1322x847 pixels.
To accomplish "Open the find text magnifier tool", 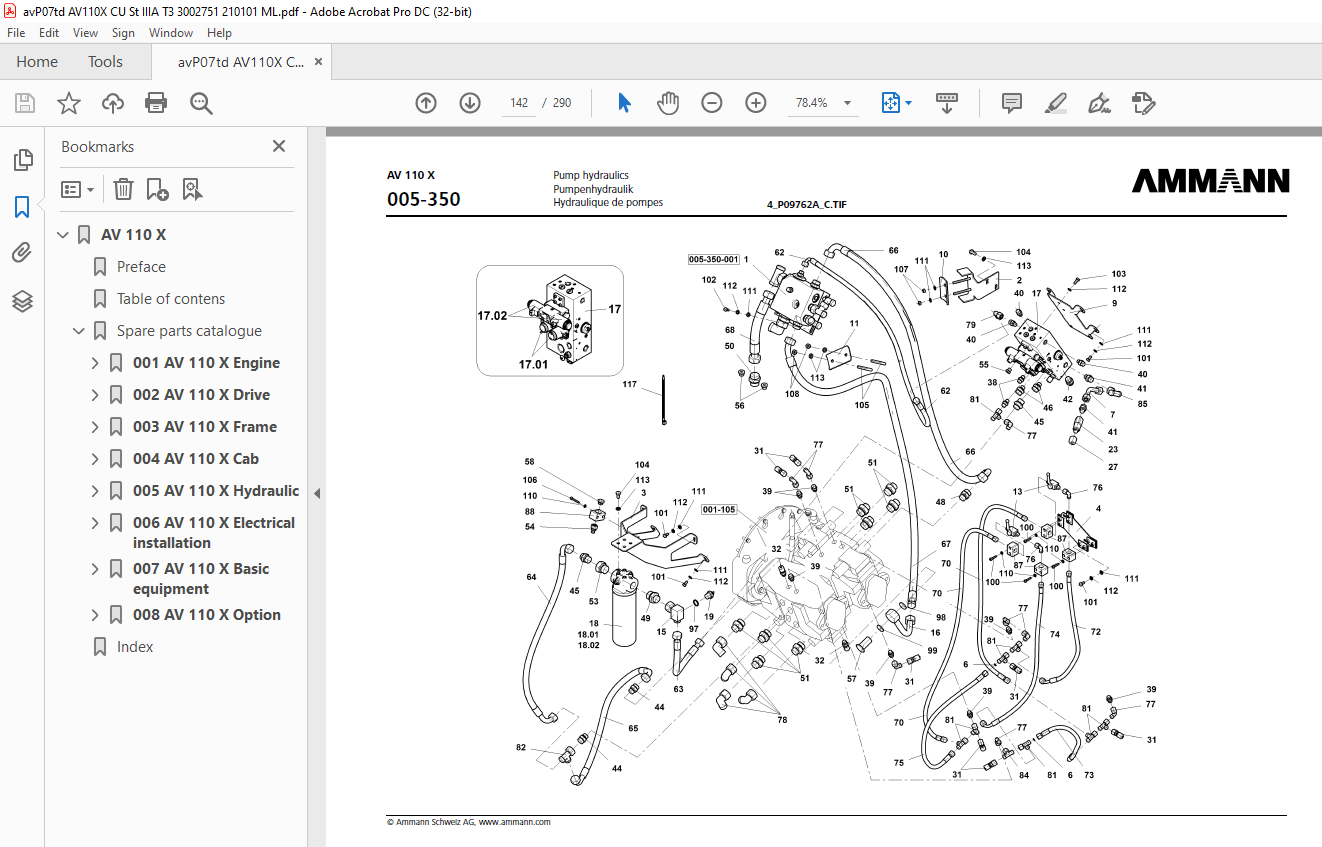I will click(201, 103).
